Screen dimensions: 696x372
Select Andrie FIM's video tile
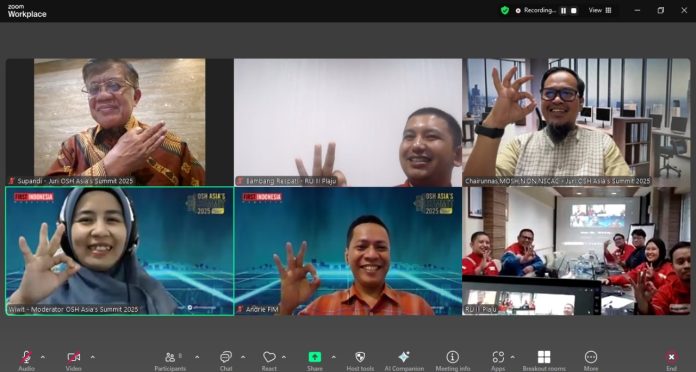[x=348, y=251]
